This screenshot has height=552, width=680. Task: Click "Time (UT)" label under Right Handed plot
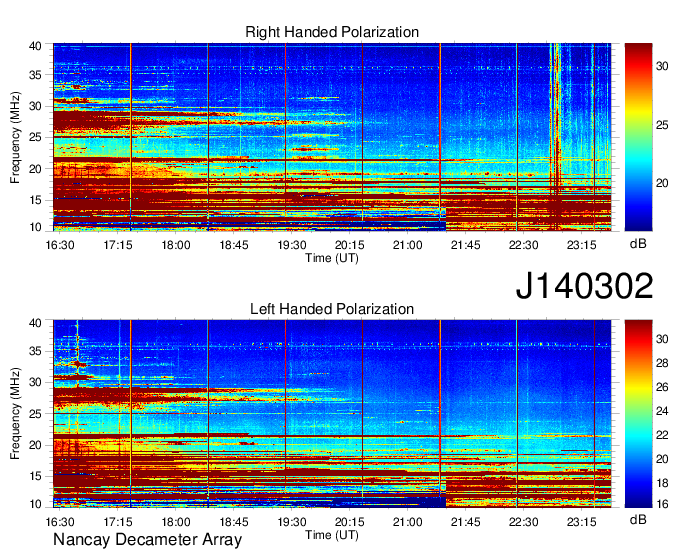click(332, 258)
